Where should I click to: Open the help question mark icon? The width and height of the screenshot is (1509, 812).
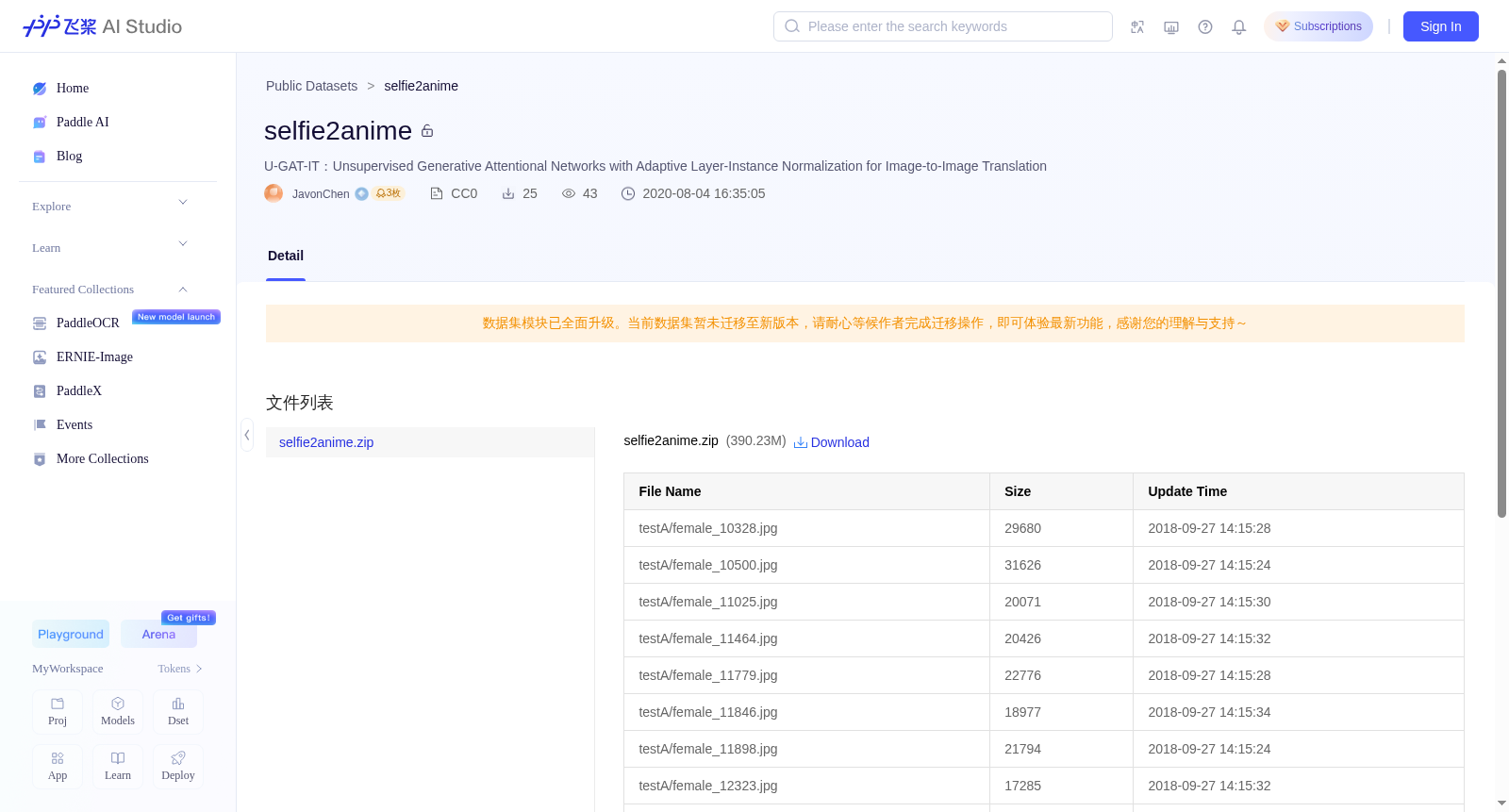point(1205,26)
